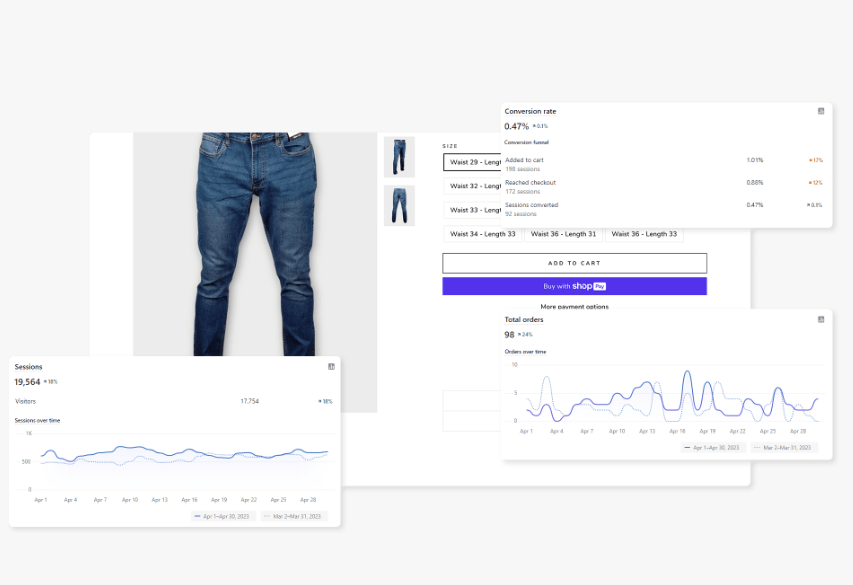Select size Waist 34 - Length 33
This screenshot has width=853, height=585.
point(482,234)
